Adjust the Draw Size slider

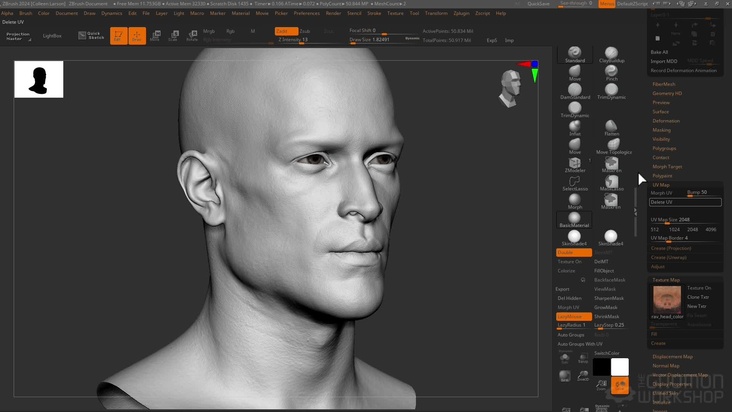tap(384, 40)
